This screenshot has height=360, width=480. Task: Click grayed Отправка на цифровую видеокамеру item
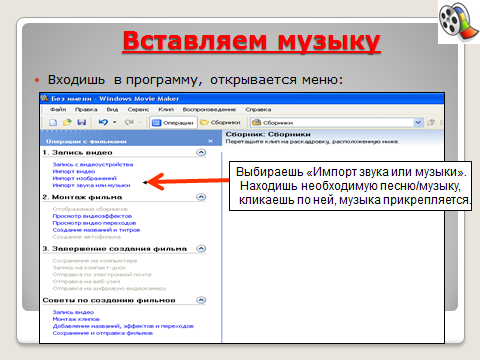pos(109,289)
